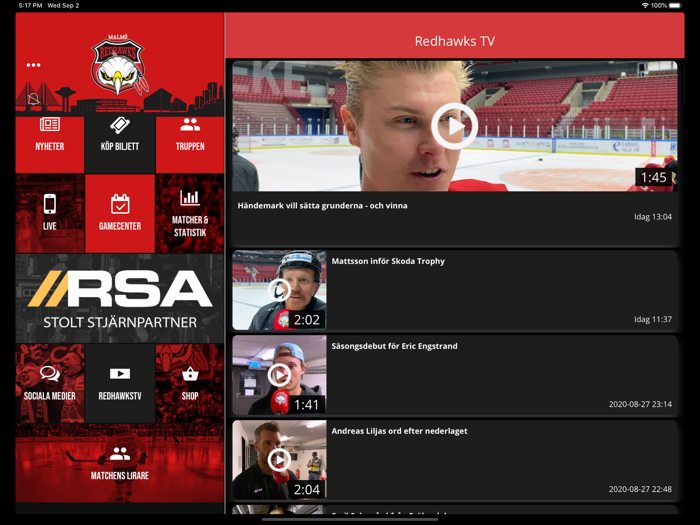Open Sociala Medier chat icon

(x=49, y=382)
